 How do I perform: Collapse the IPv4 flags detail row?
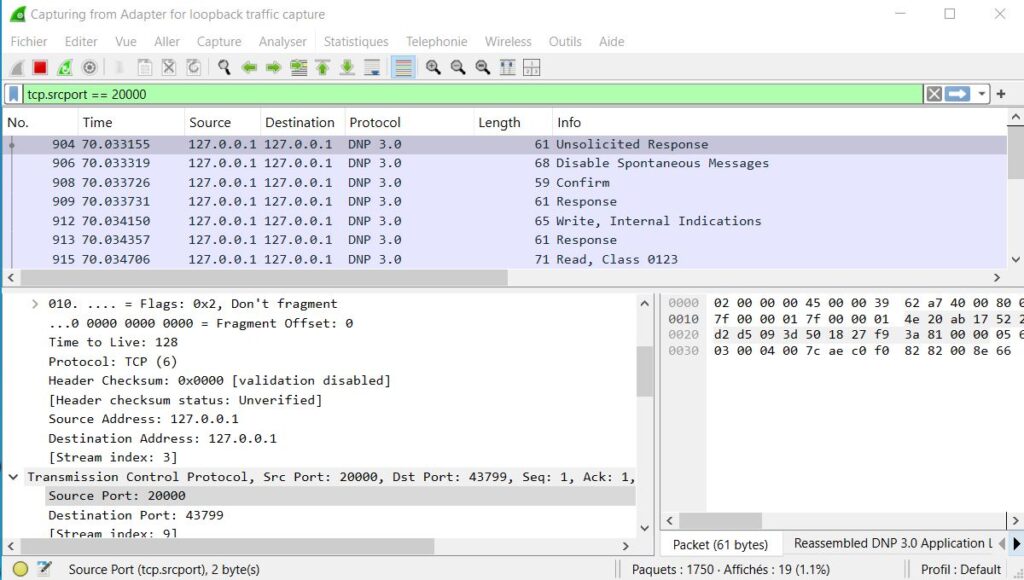point(35,303)
